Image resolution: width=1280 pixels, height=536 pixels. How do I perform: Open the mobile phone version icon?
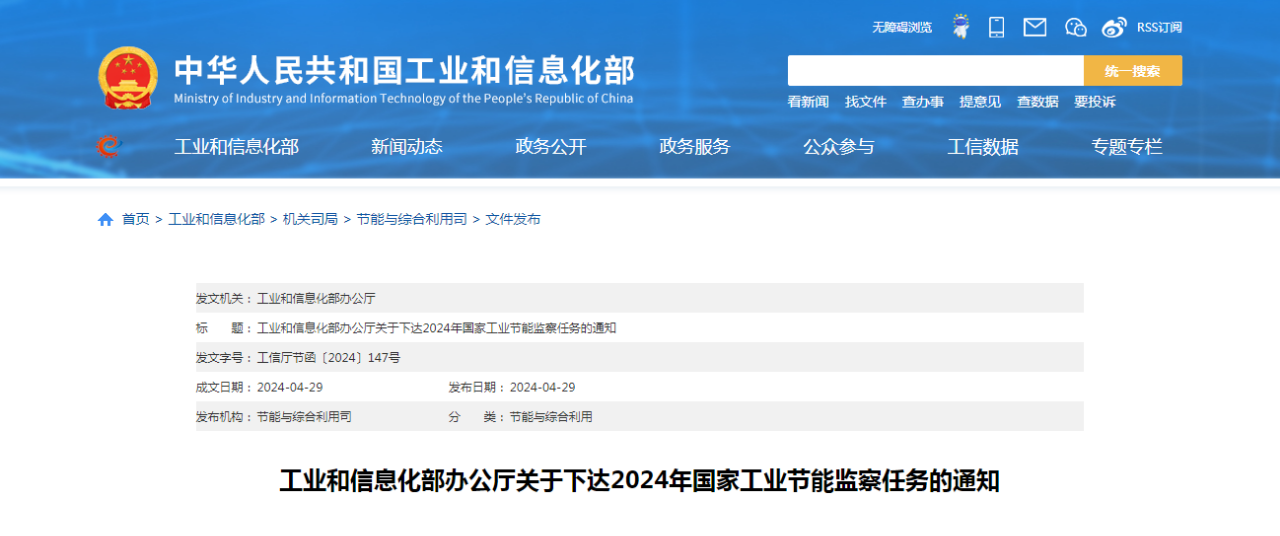pos(996,27)
